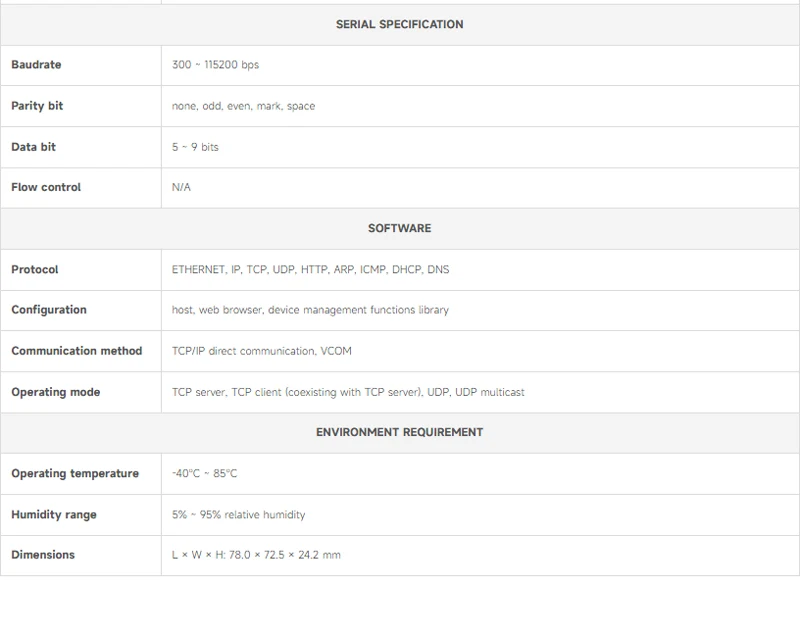Viewport: 800px width, 618px height.
Task: Click the Humidity range label
Action: click(55, 514)
